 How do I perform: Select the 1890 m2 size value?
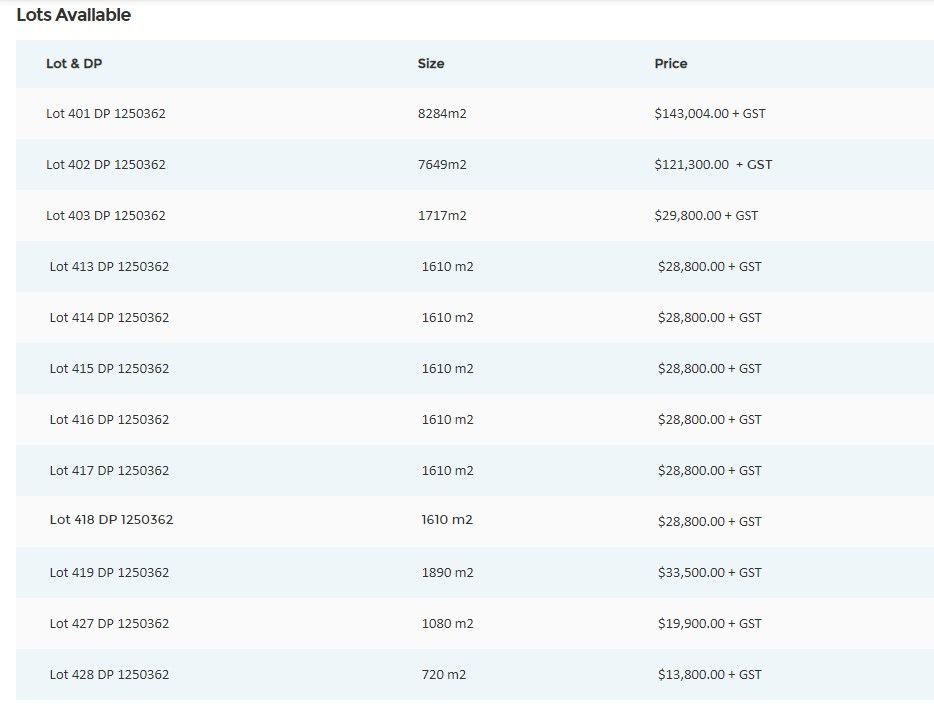(x=447, y=573)
